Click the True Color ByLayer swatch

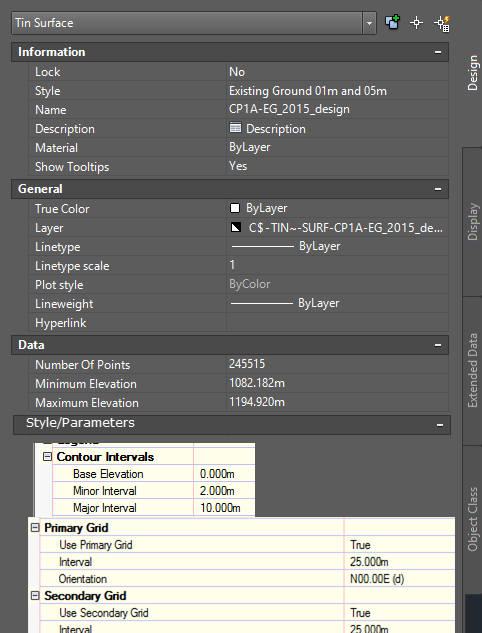coord(235,208)
